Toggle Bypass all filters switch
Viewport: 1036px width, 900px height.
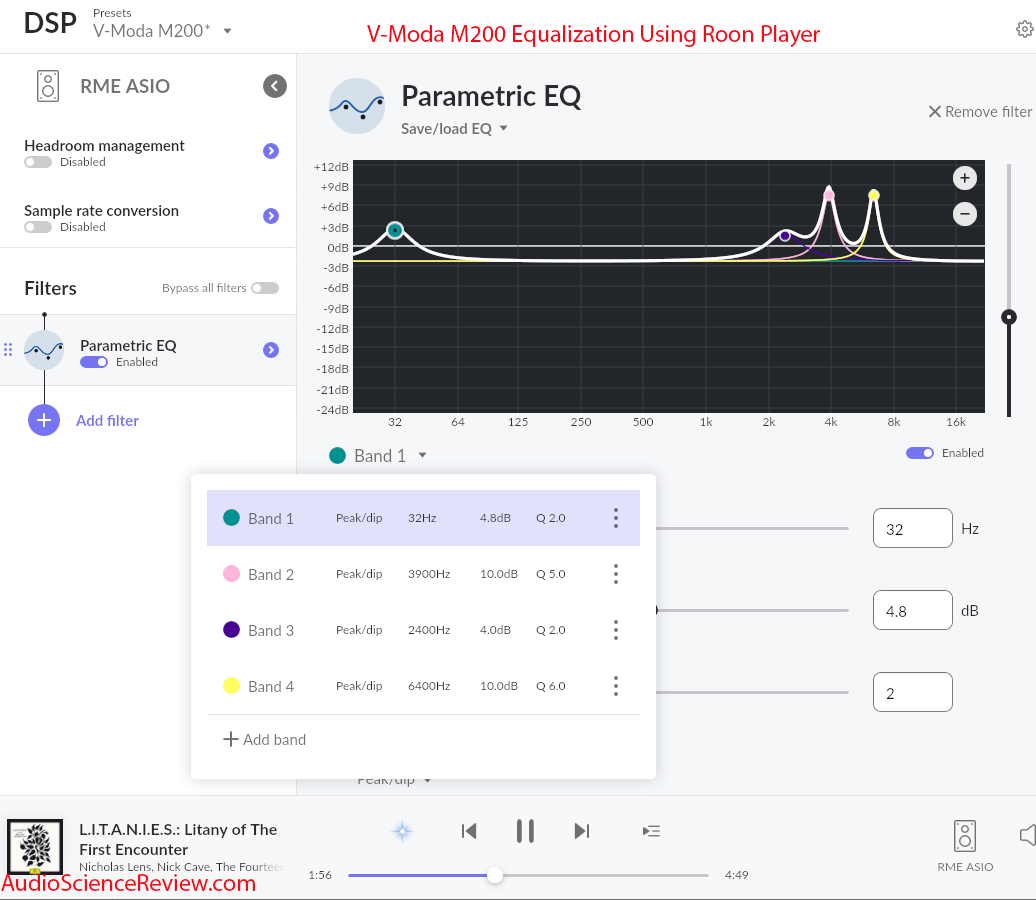tap(265, 287)
